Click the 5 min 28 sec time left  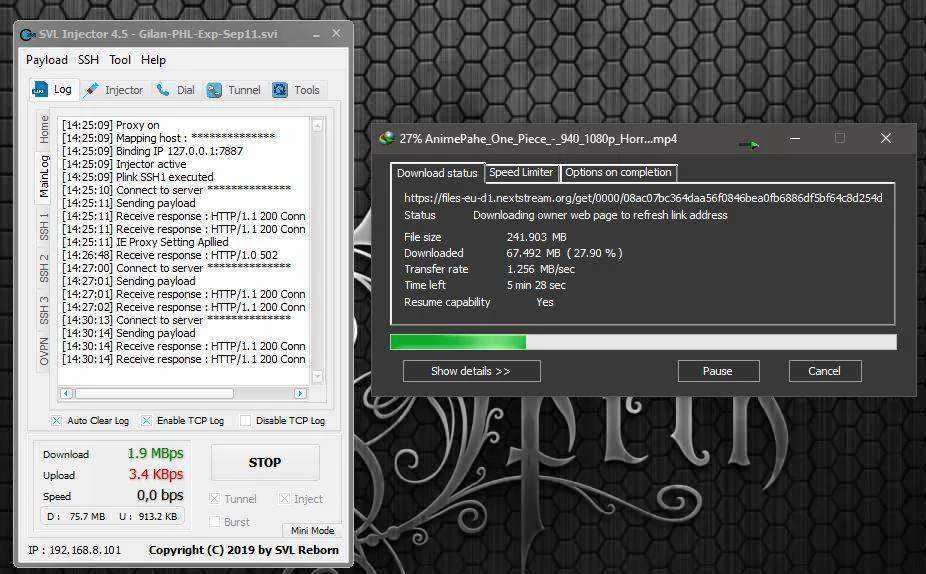[x=536, y=285]
